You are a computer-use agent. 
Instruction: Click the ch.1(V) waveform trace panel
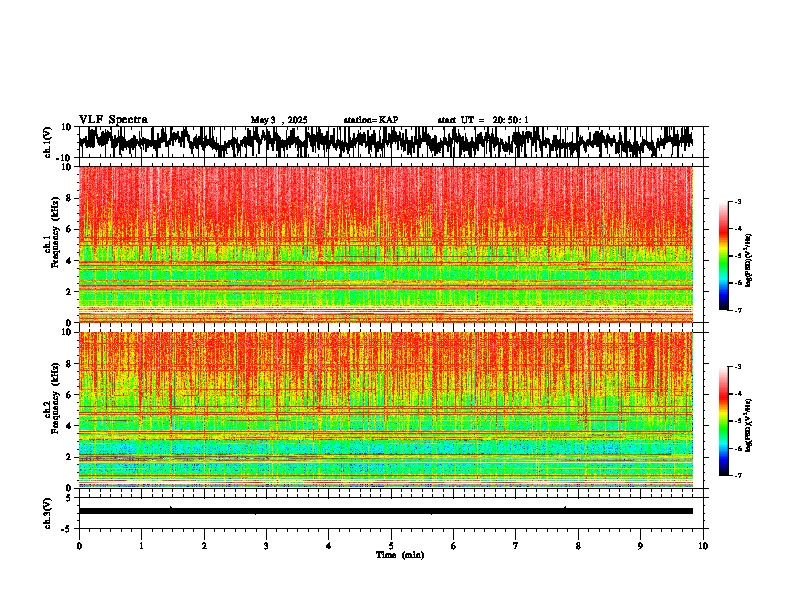[390, 142]
